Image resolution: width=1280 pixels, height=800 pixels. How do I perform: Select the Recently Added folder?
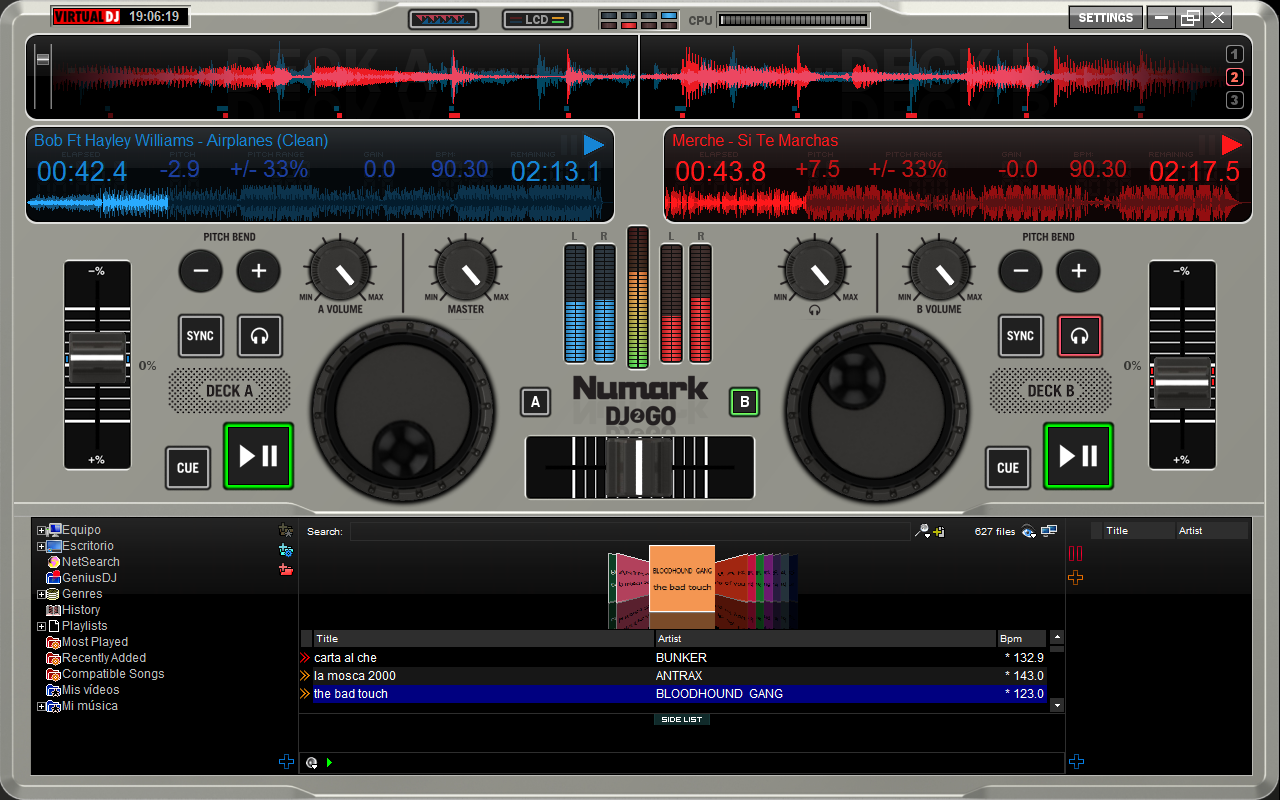point(96,658)
